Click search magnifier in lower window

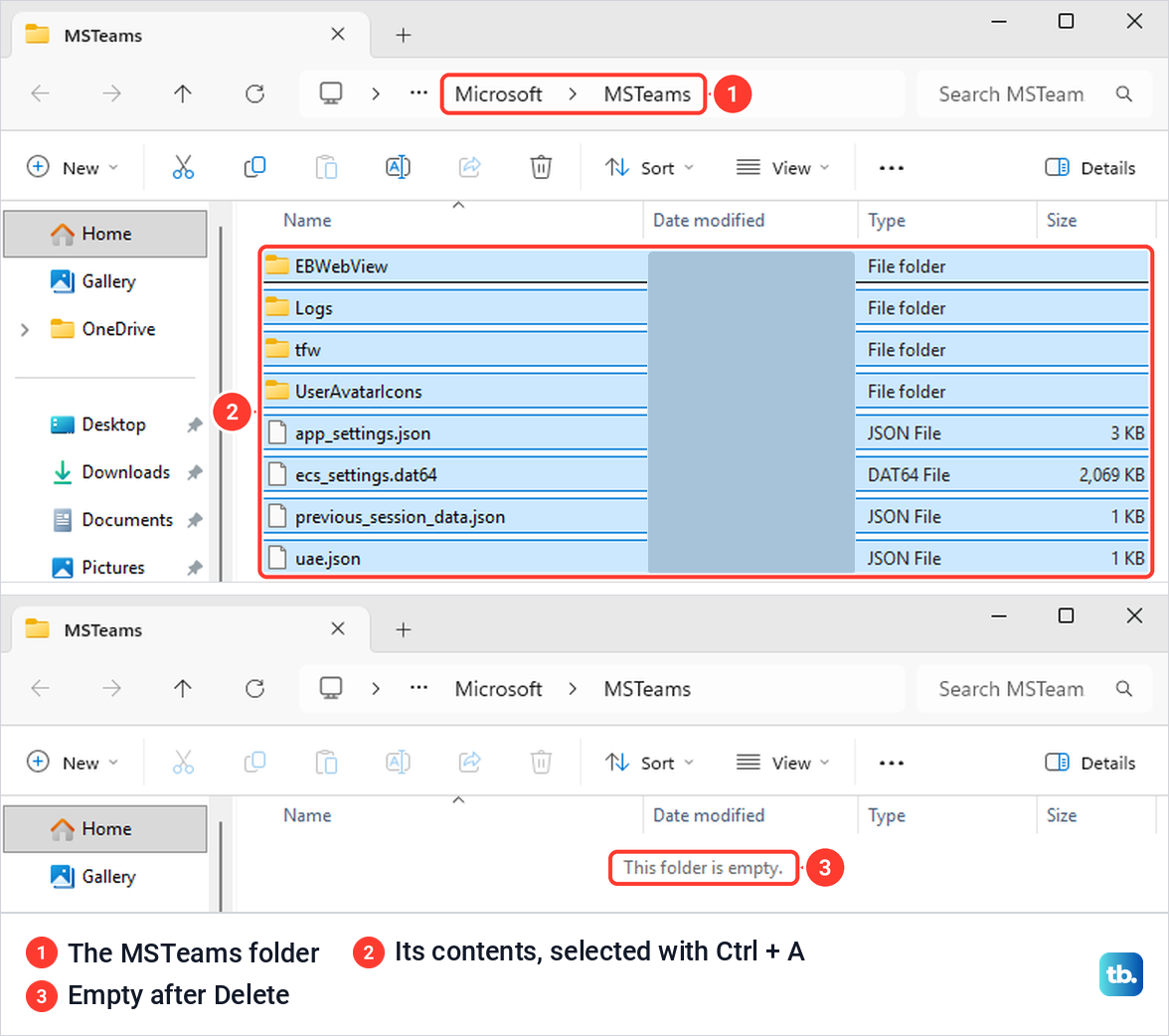pos(1123,688)
